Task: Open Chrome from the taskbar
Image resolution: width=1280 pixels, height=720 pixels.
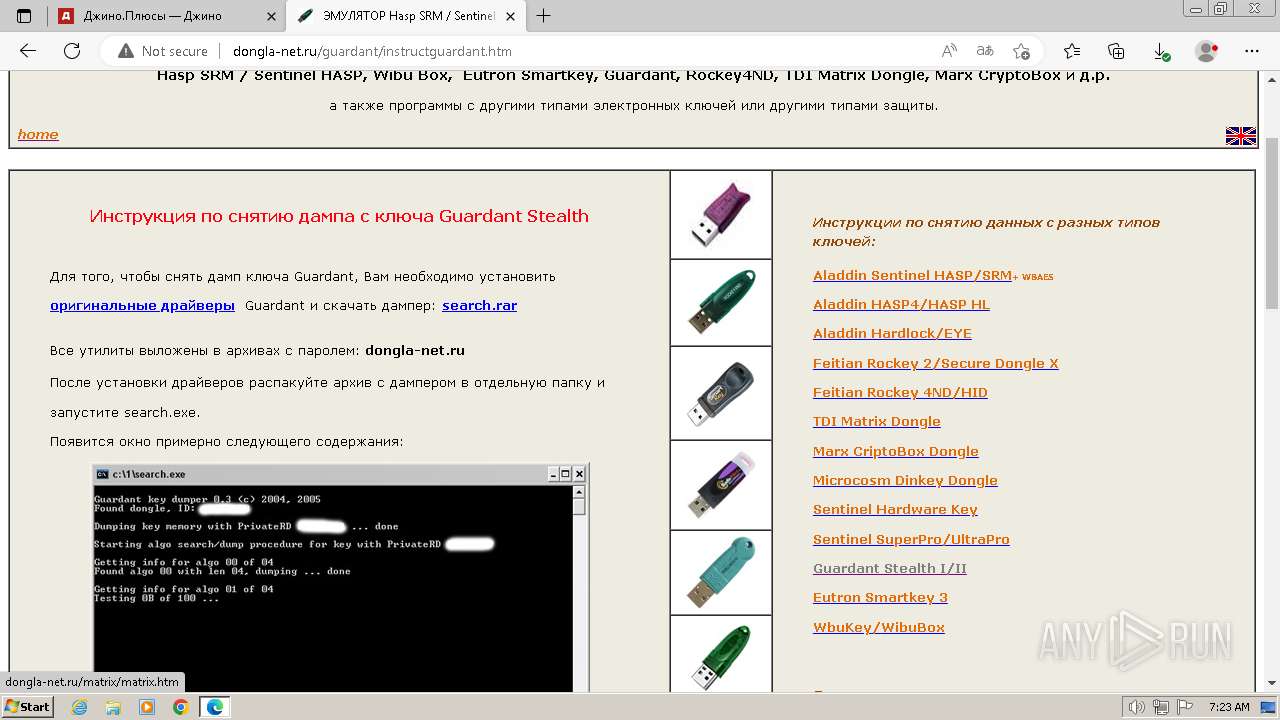Action: [181, 707]
